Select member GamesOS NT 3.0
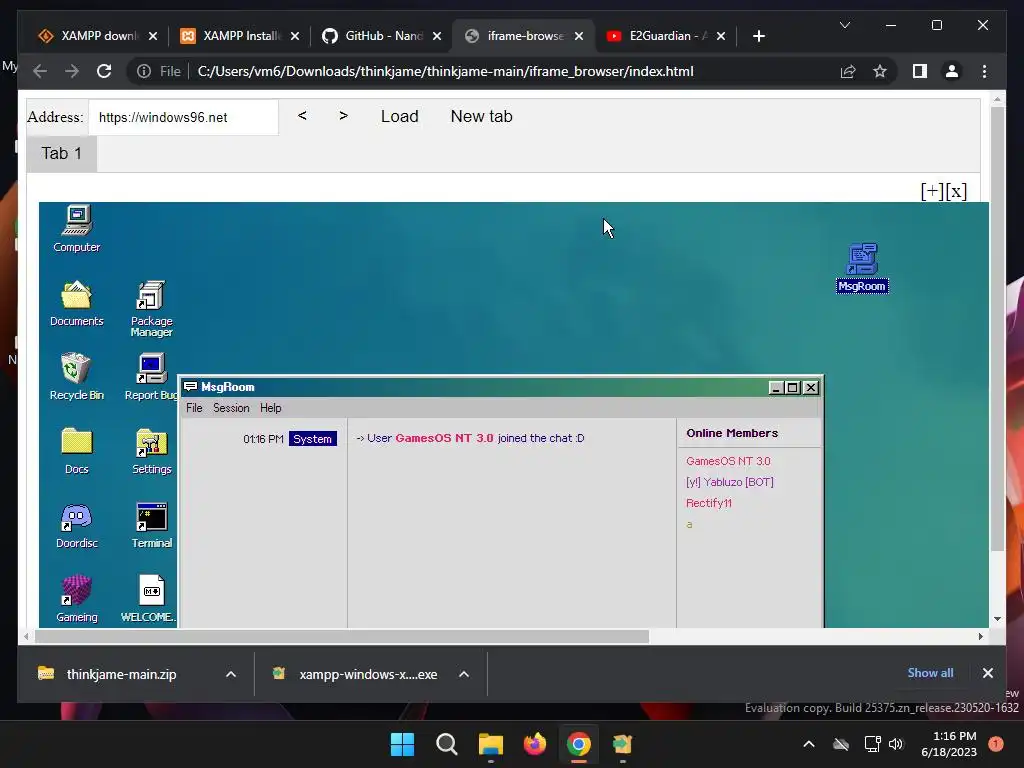The width and height of the screenshot is (1024, 768). [728, 461]
